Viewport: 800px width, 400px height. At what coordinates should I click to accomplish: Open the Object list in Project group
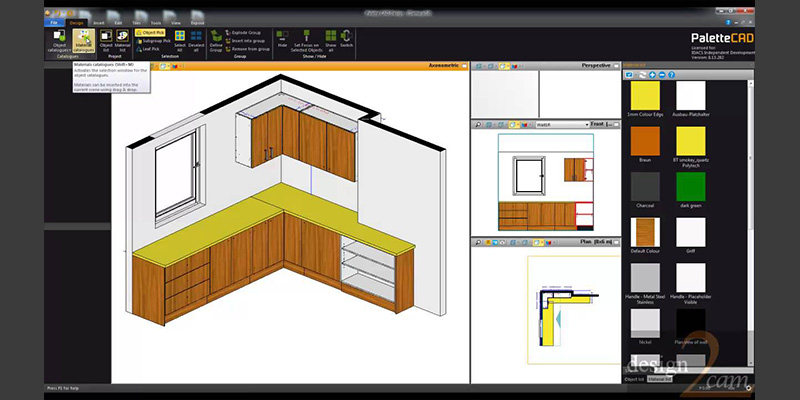click(106, 40)
